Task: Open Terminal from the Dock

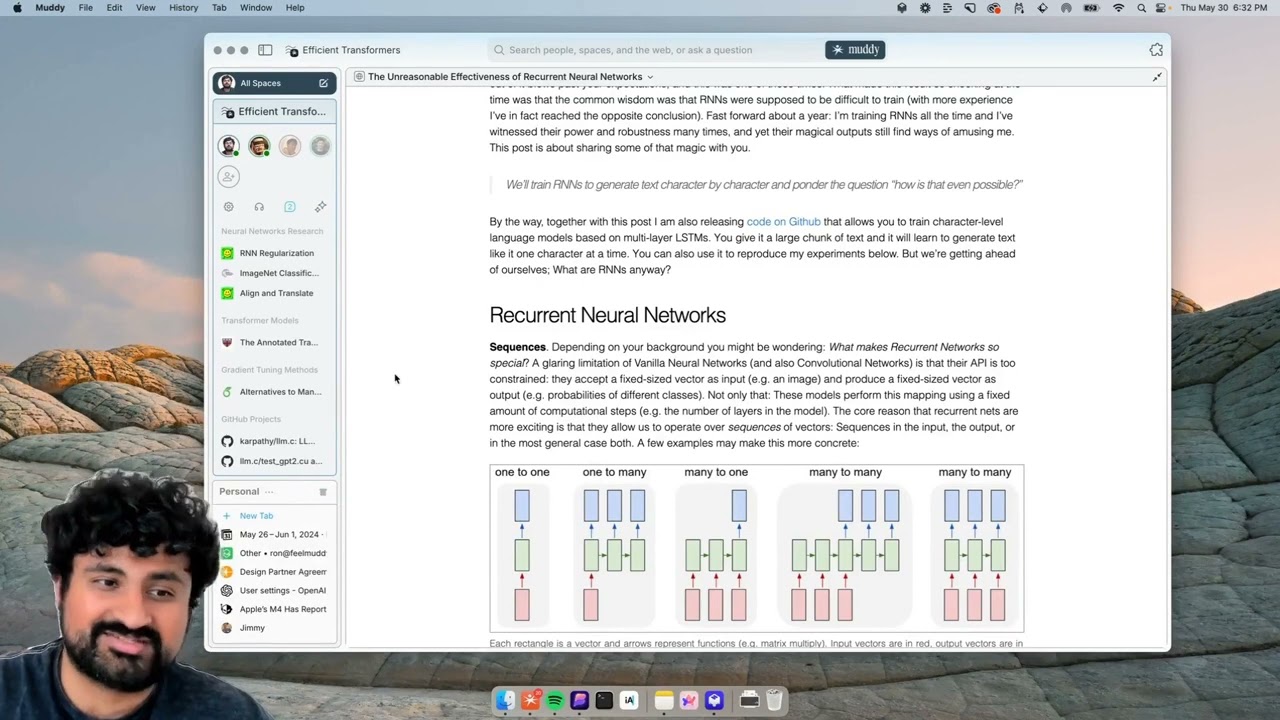Action: [x=604, y=701]
